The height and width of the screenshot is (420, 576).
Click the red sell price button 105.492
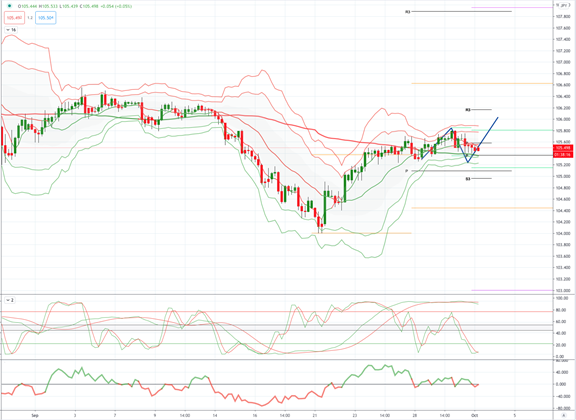pos(14,18)
